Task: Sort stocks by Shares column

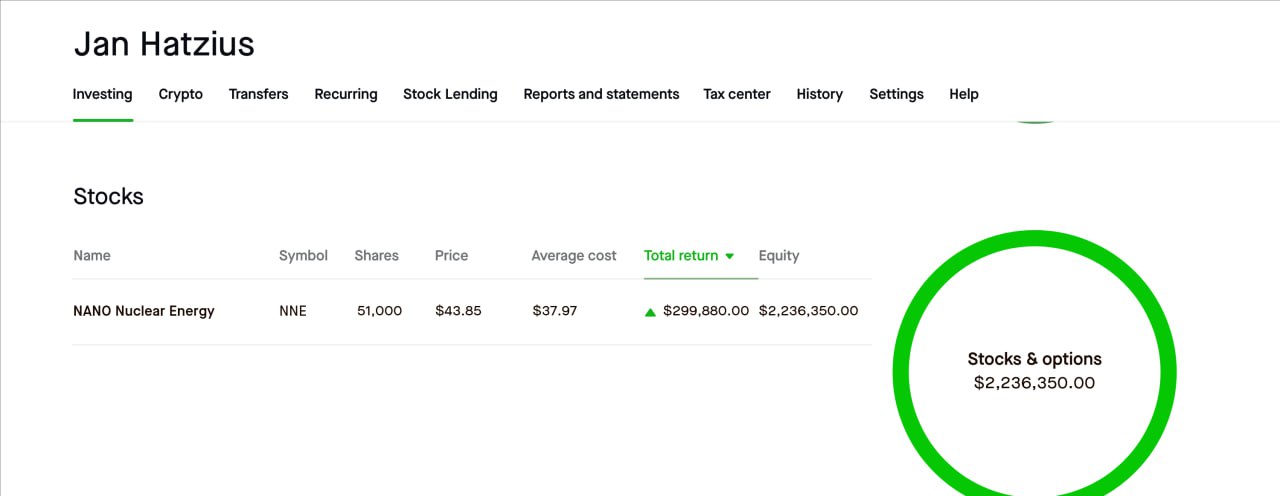Action: point(376,256)
